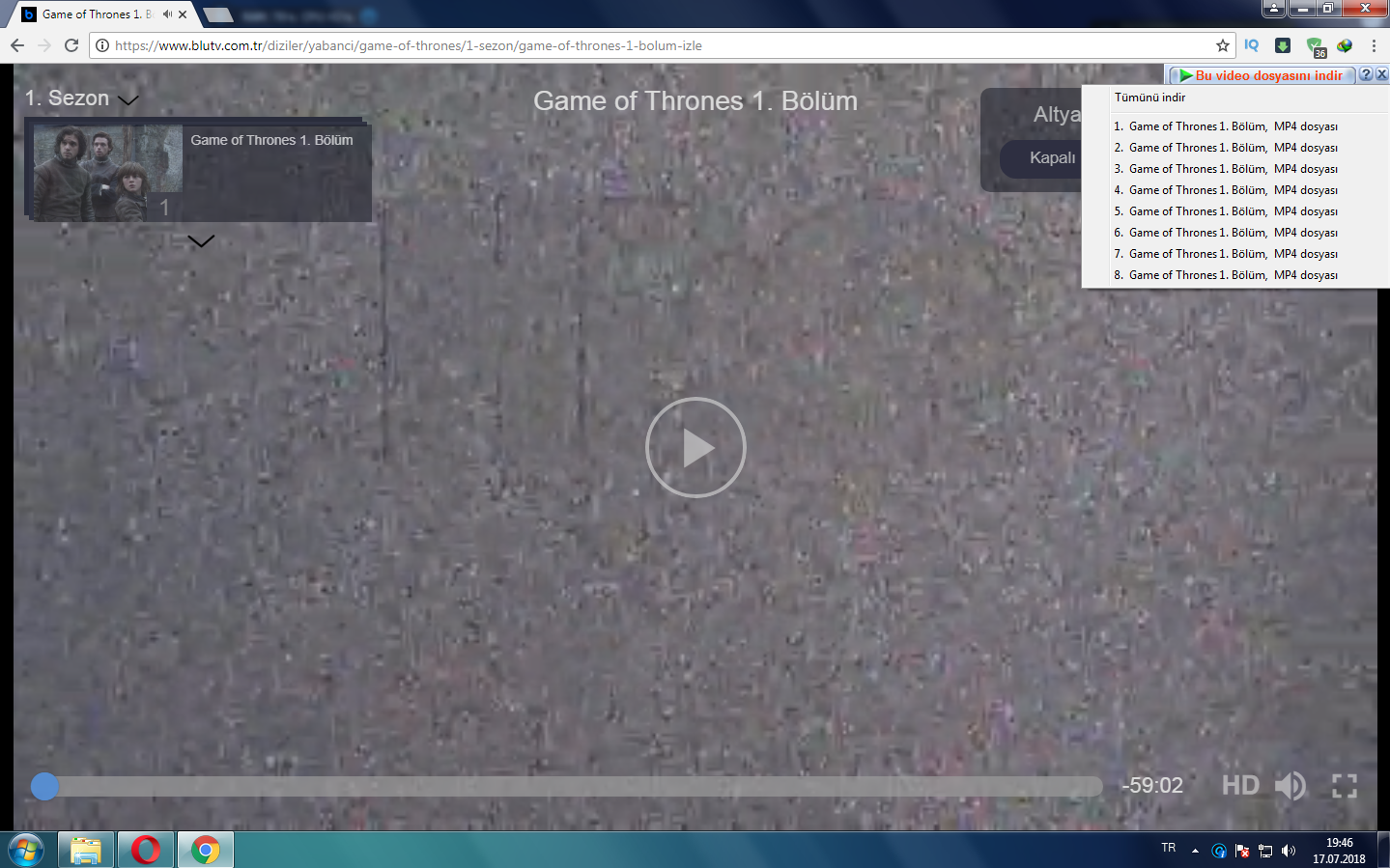Select download item 3. Game of Thrones MP4

click(x=1226, y=169)
